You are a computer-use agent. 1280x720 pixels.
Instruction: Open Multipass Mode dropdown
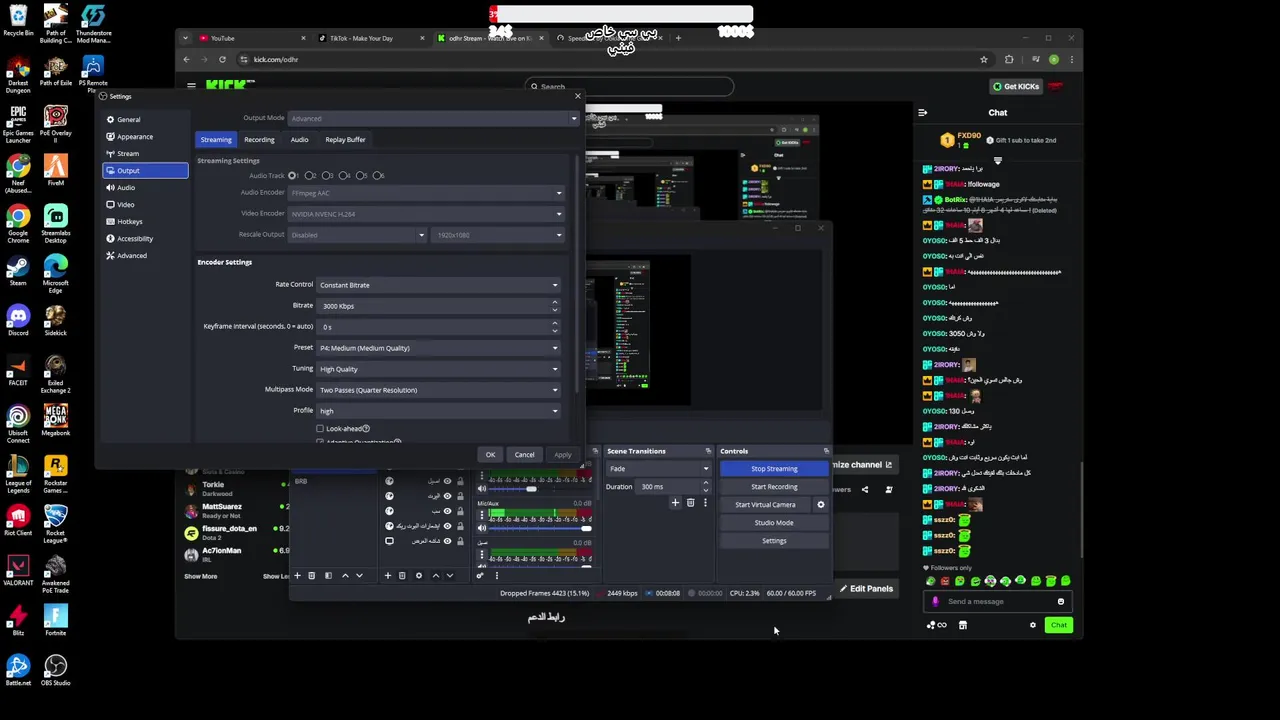tap(438, 390)
